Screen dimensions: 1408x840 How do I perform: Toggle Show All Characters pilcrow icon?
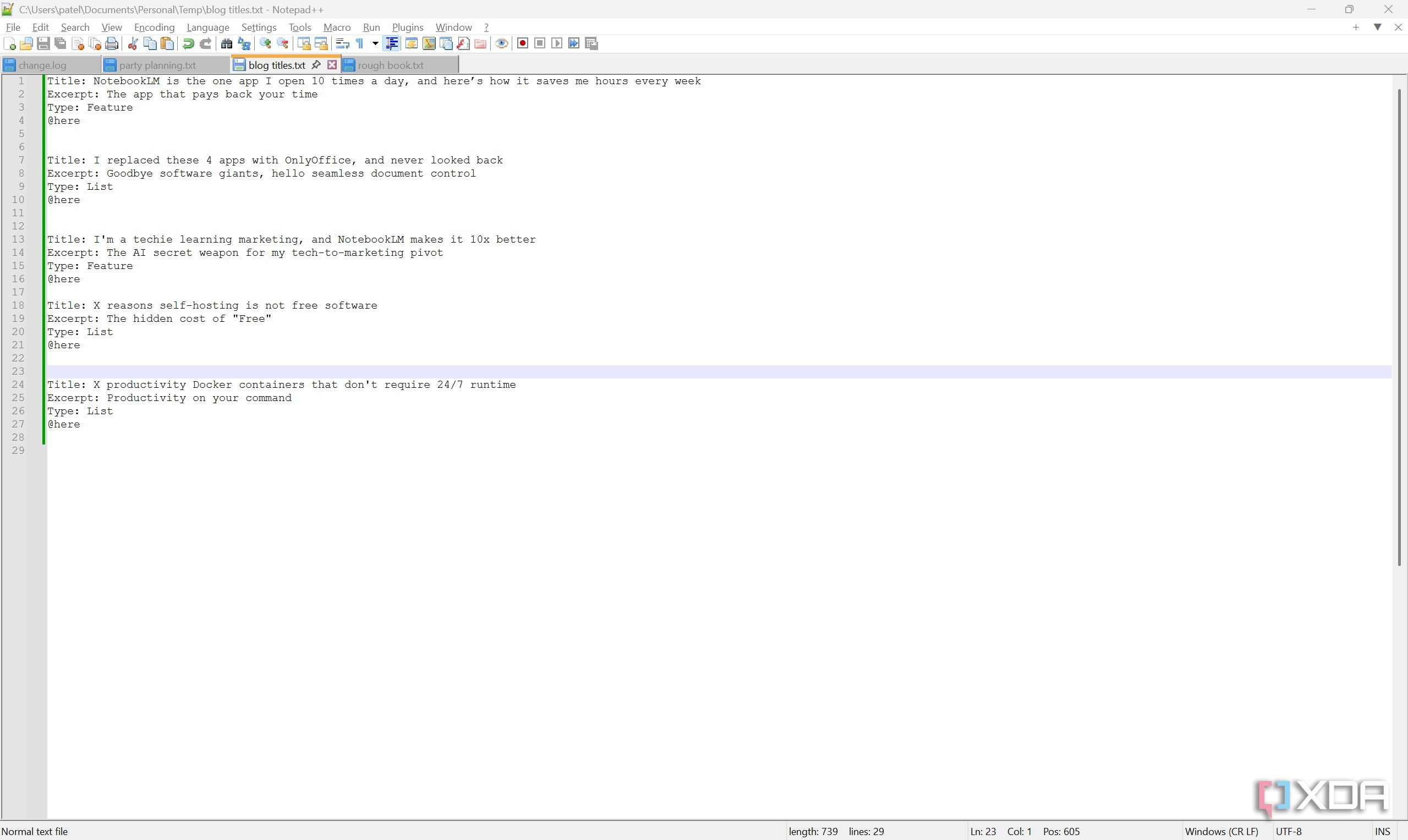pyautogui.click(x=360, y=43)
